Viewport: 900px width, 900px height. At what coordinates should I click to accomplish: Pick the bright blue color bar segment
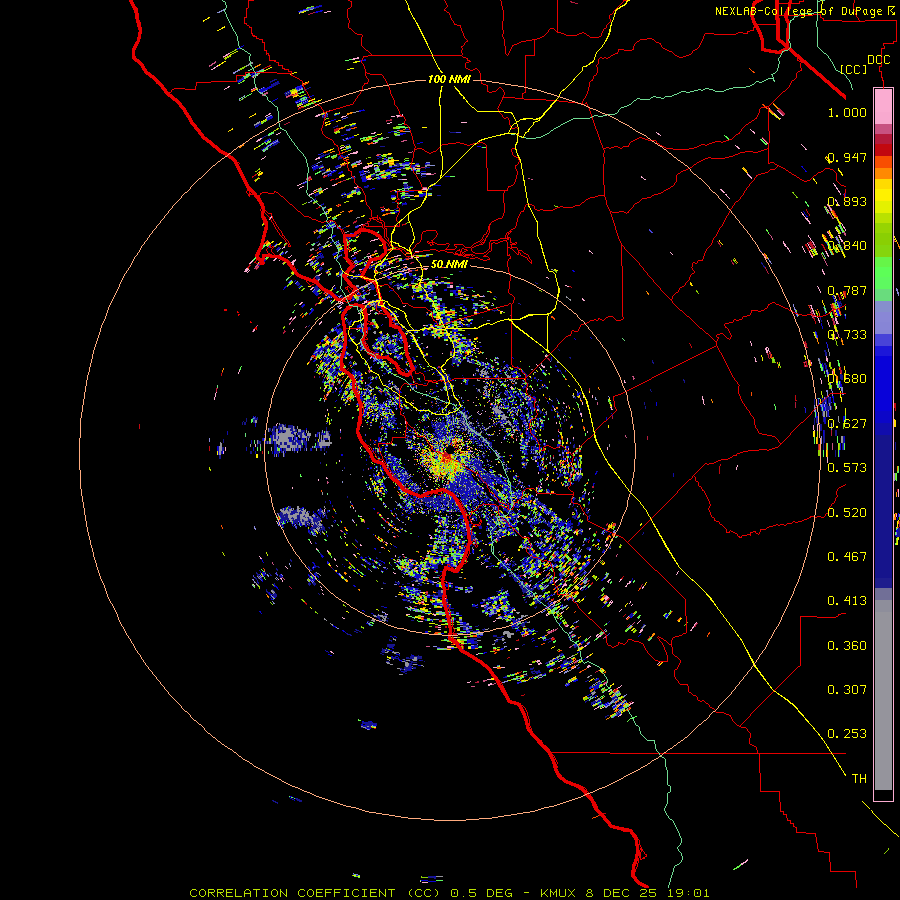point(883,390)
